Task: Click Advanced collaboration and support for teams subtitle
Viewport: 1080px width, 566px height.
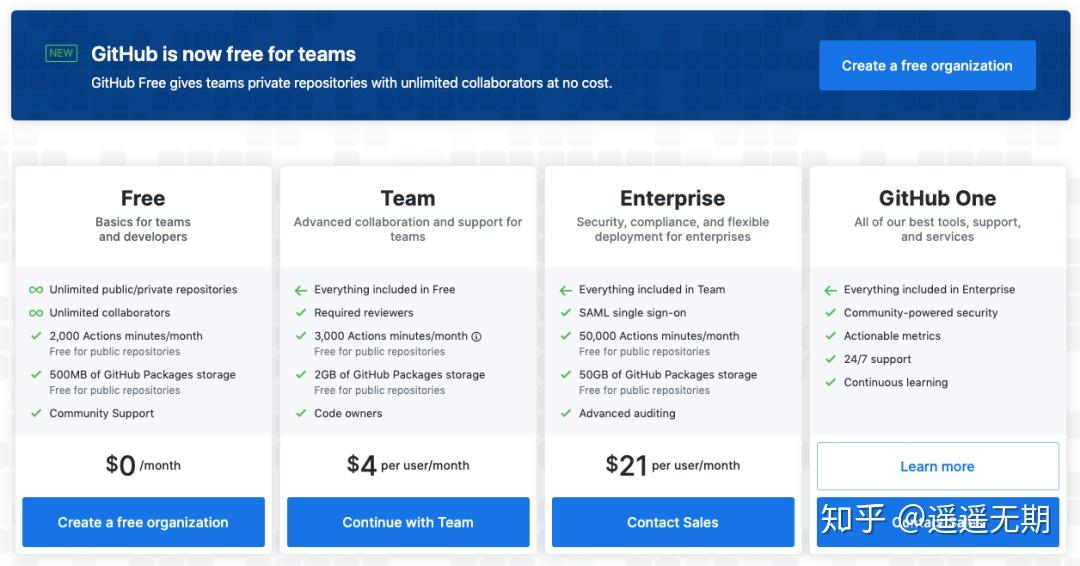Action: tap(408, 229)
